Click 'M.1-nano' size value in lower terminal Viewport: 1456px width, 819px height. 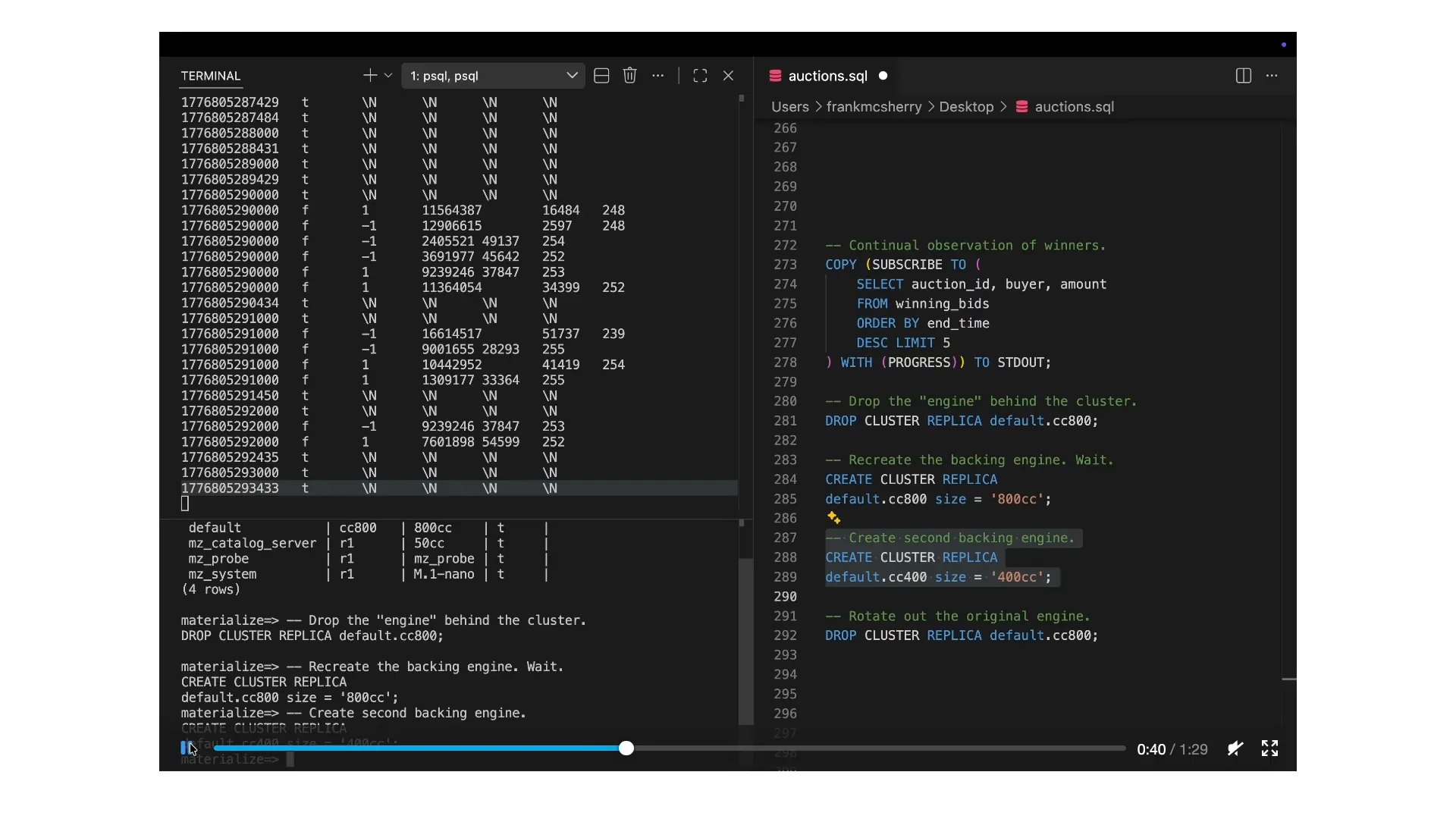444,574
